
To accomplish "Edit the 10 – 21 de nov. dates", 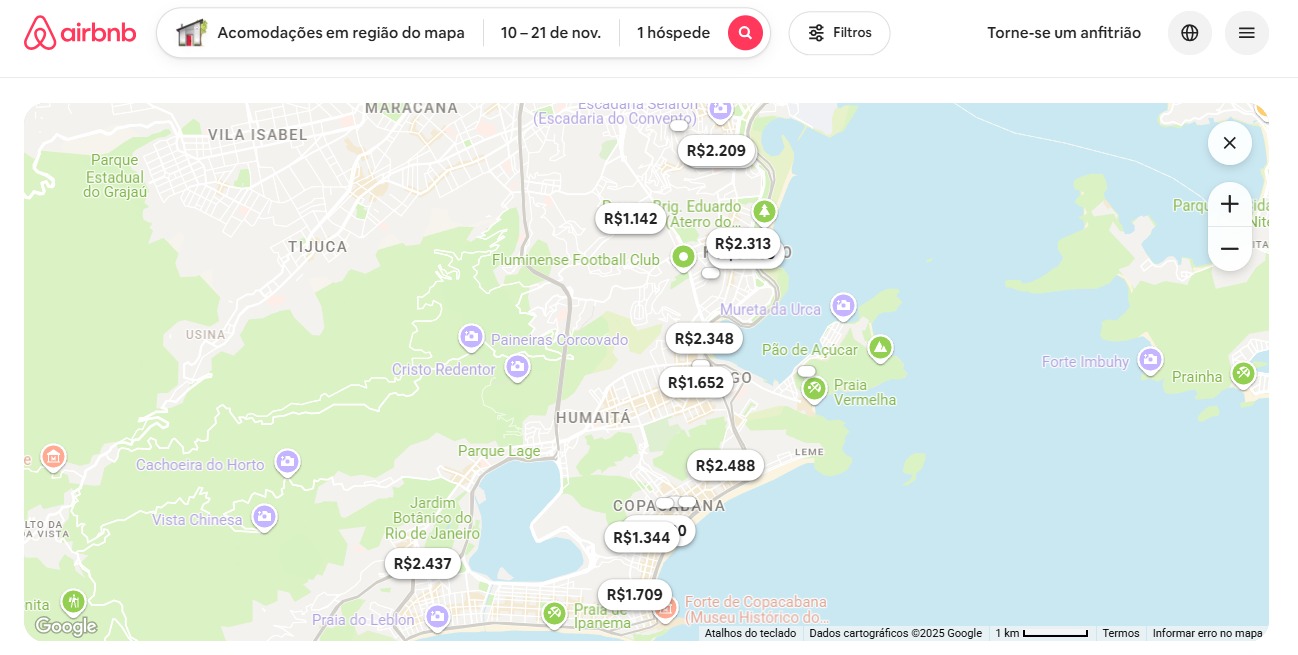I will point(551,33).
